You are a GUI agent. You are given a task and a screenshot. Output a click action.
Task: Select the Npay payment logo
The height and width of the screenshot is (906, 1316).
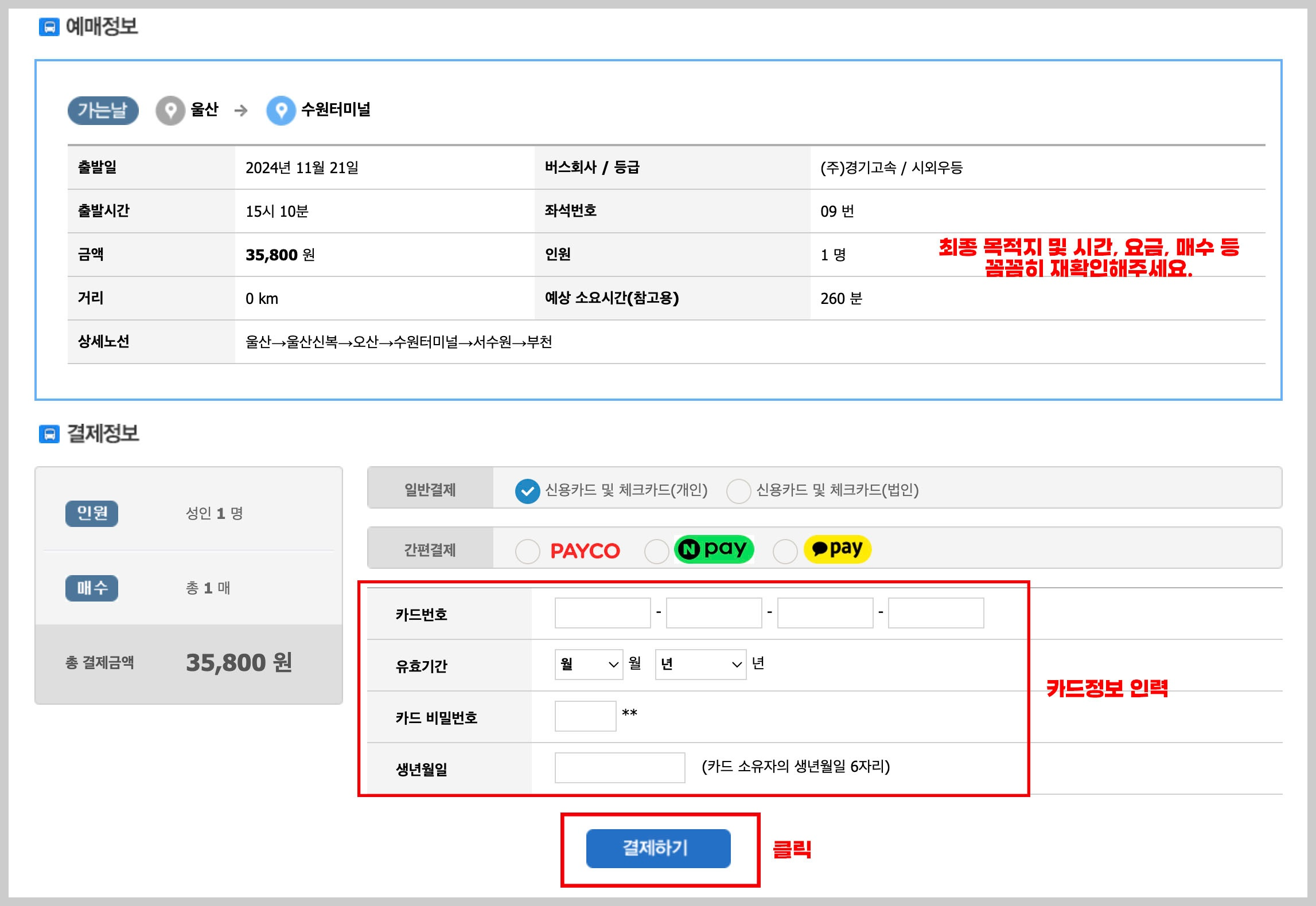click(x=714, y=549)
